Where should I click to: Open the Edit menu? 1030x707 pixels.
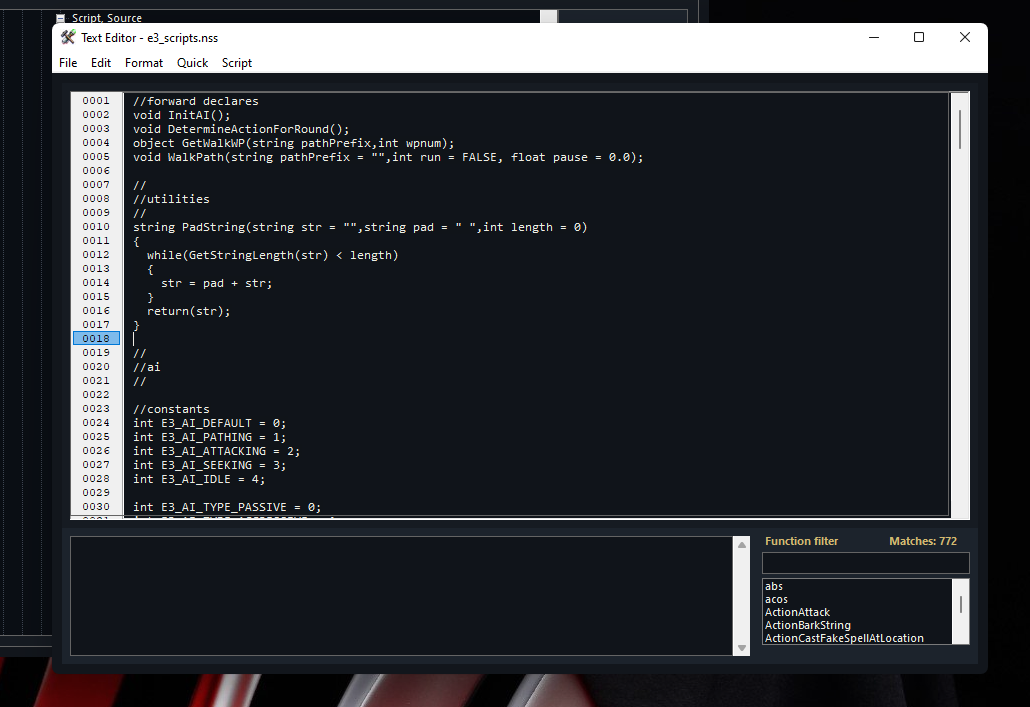tap(101, 63)
